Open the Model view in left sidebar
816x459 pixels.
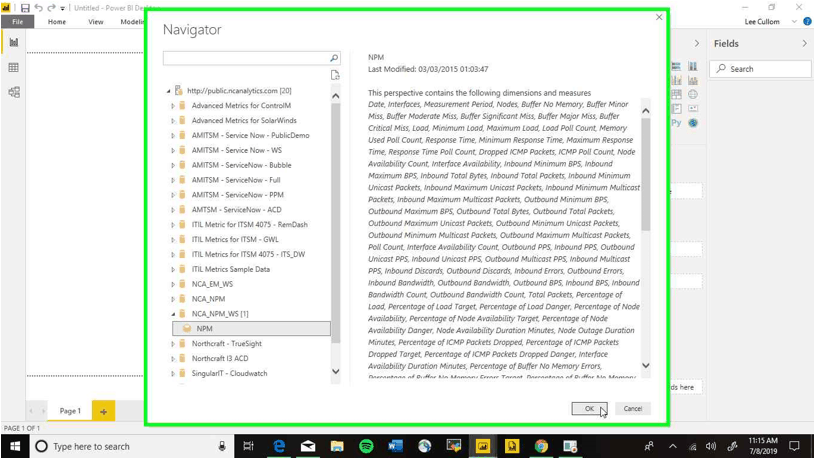[x=14, y=93]
